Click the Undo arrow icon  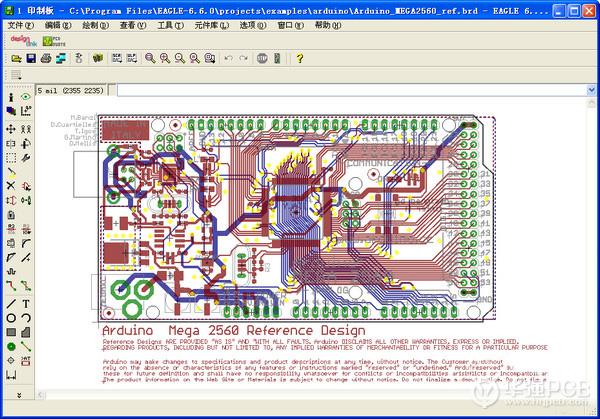229,59
